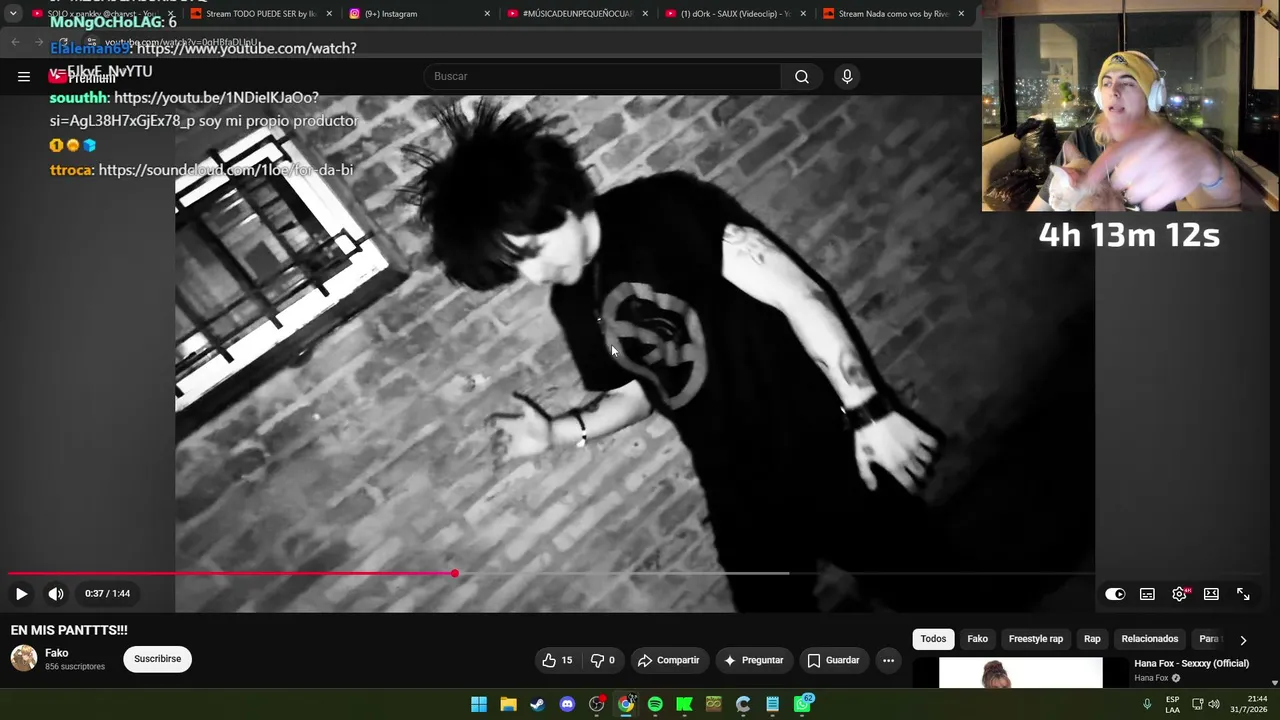1280x720 pixels.
Task: Select the Relacionados filter chip
Action: (x=1149, y=639)
